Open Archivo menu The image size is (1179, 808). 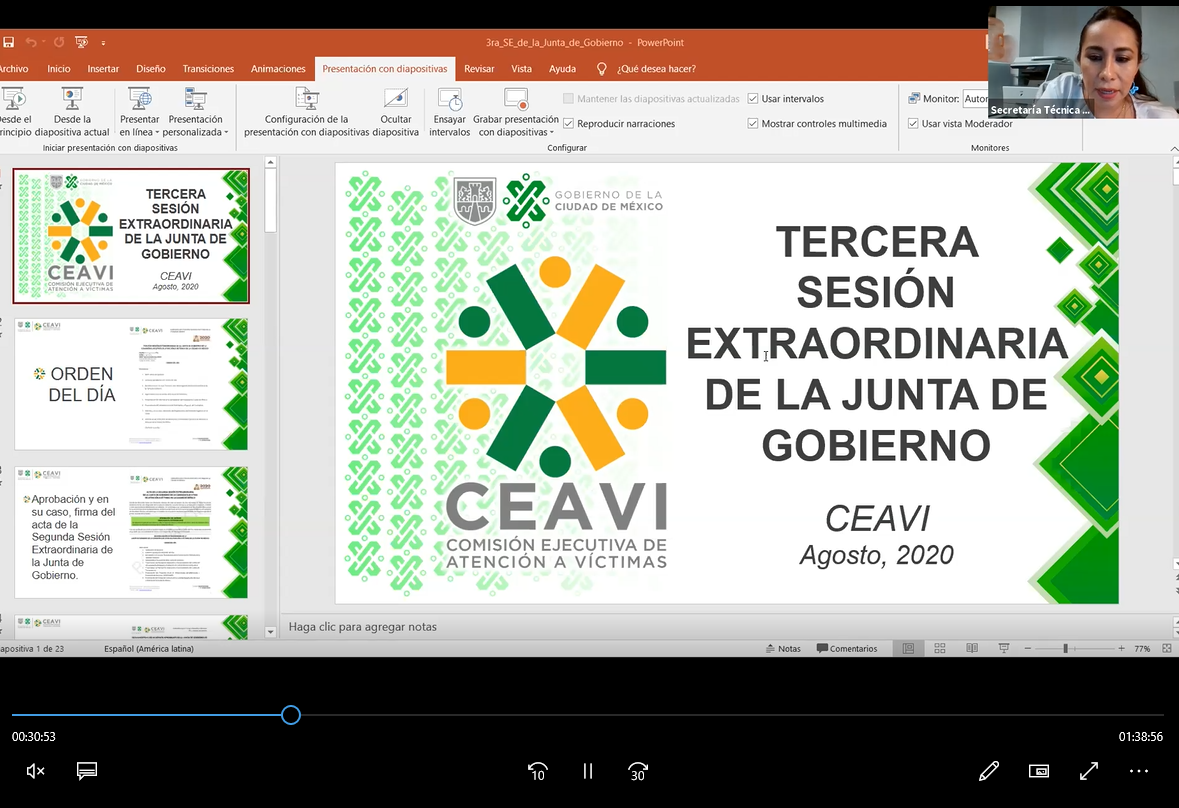14,68
